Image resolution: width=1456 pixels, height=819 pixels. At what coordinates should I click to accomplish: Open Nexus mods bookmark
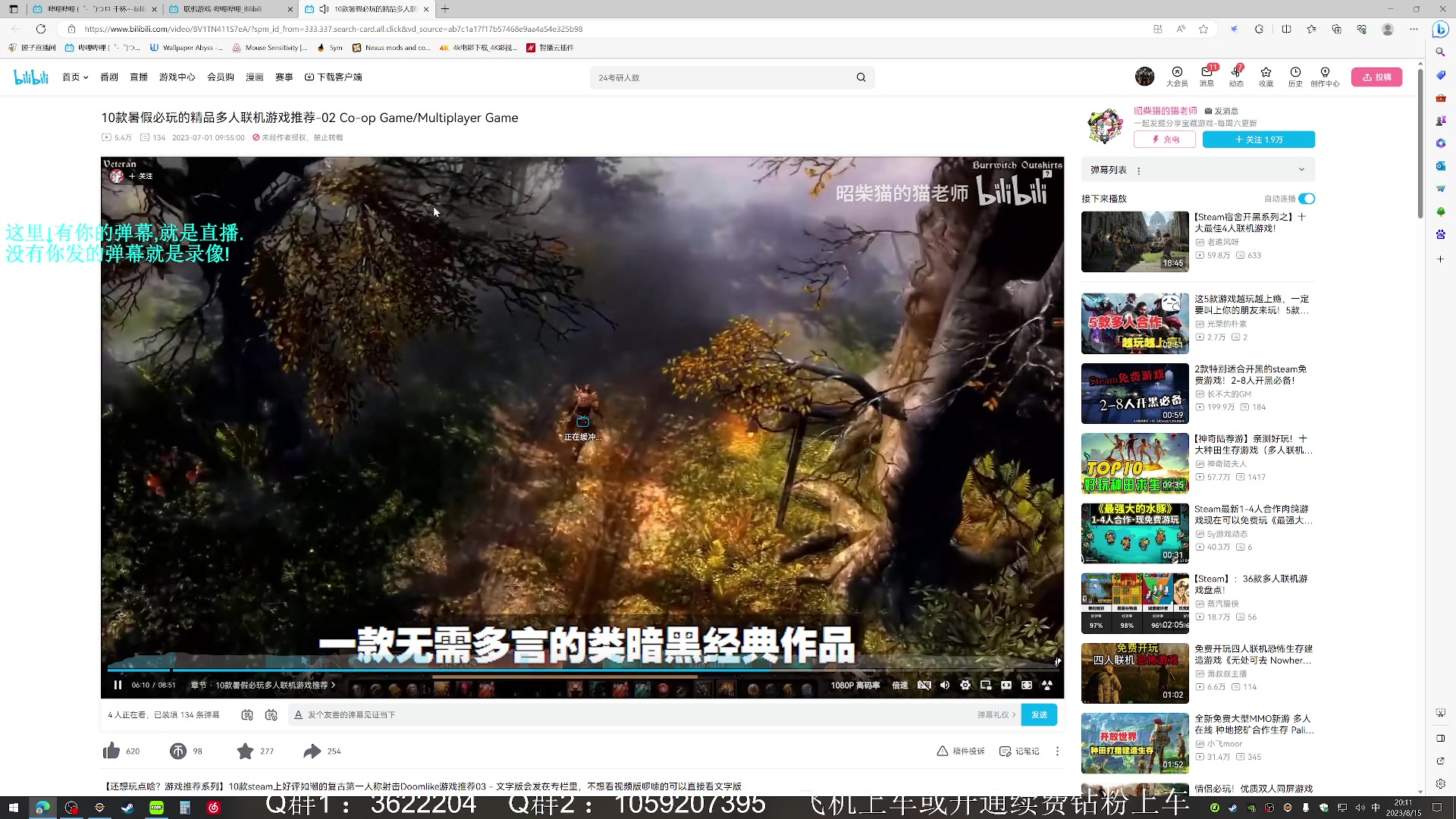pyautogui.click(x=391, y=48)
